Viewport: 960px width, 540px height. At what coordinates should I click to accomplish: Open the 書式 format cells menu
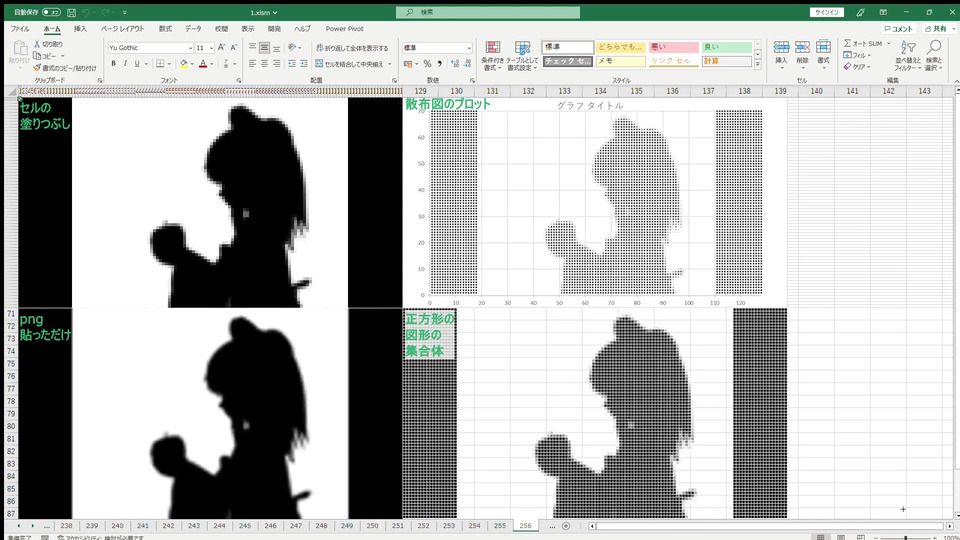point(823,53)
